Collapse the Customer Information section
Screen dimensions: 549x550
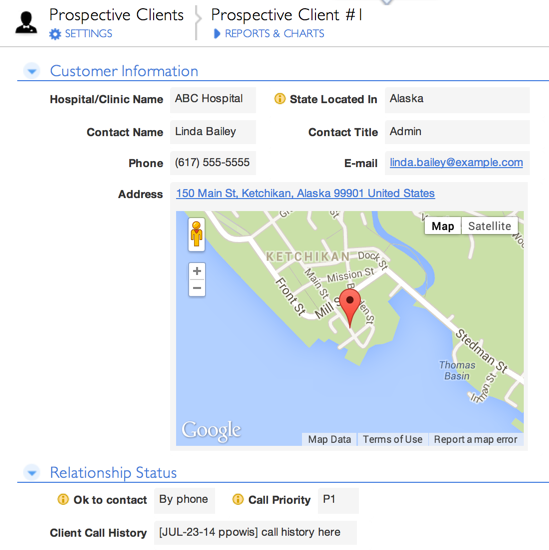point(32,71)
